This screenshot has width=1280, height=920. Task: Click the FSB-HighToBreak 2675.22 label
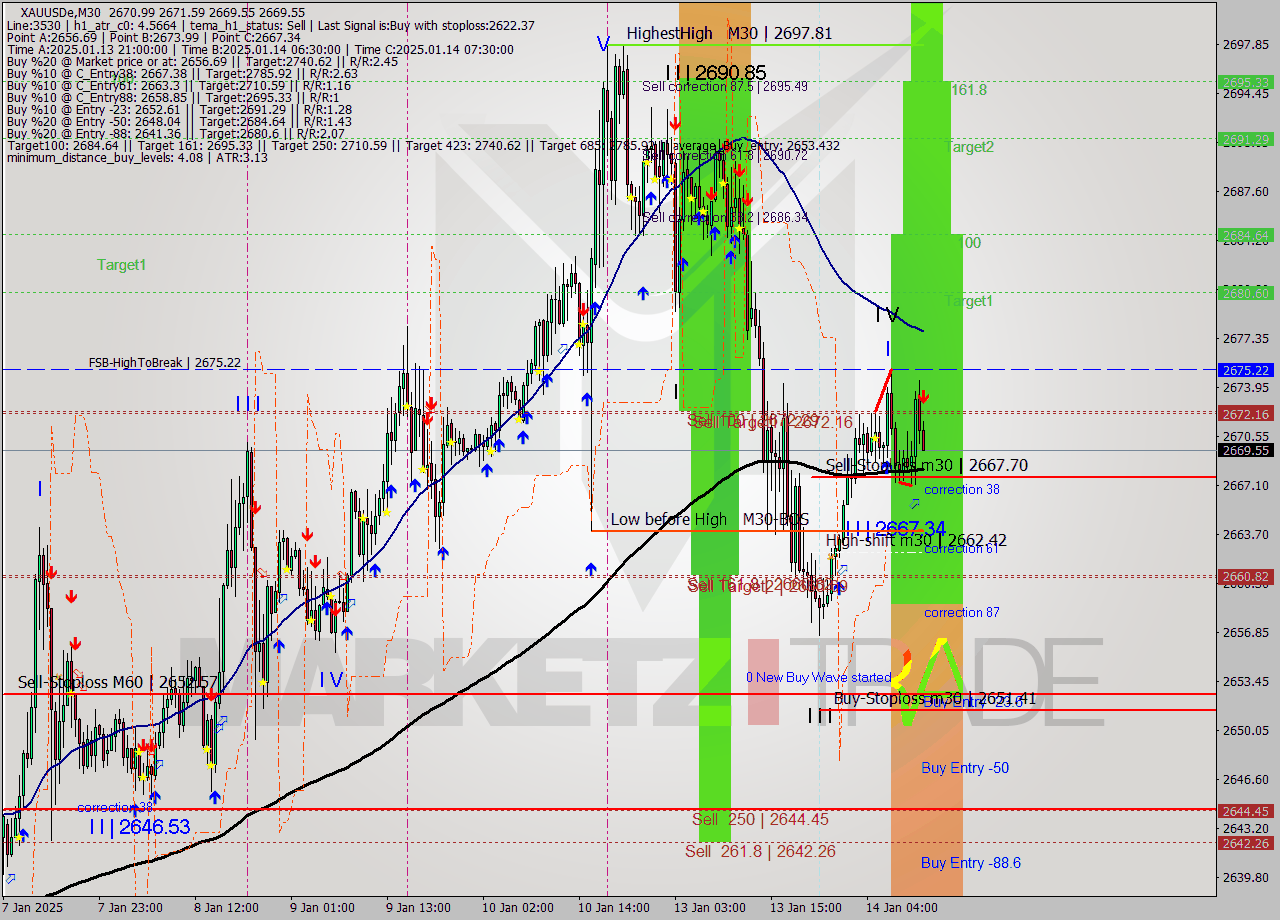click(164, 362)
